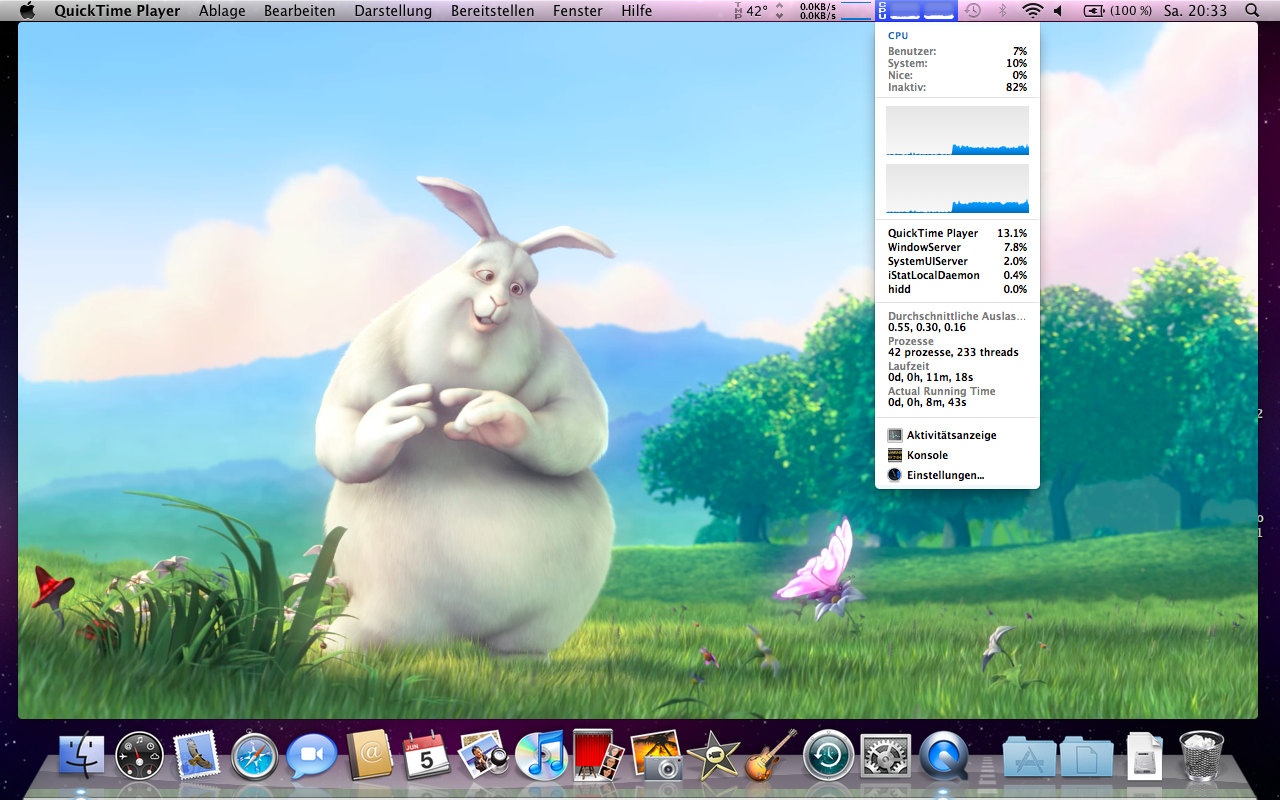The image size is (1280, 800).
Task: Launch Dashboard from the Dock
Action: pyautogui.click(x=139, y=756)
